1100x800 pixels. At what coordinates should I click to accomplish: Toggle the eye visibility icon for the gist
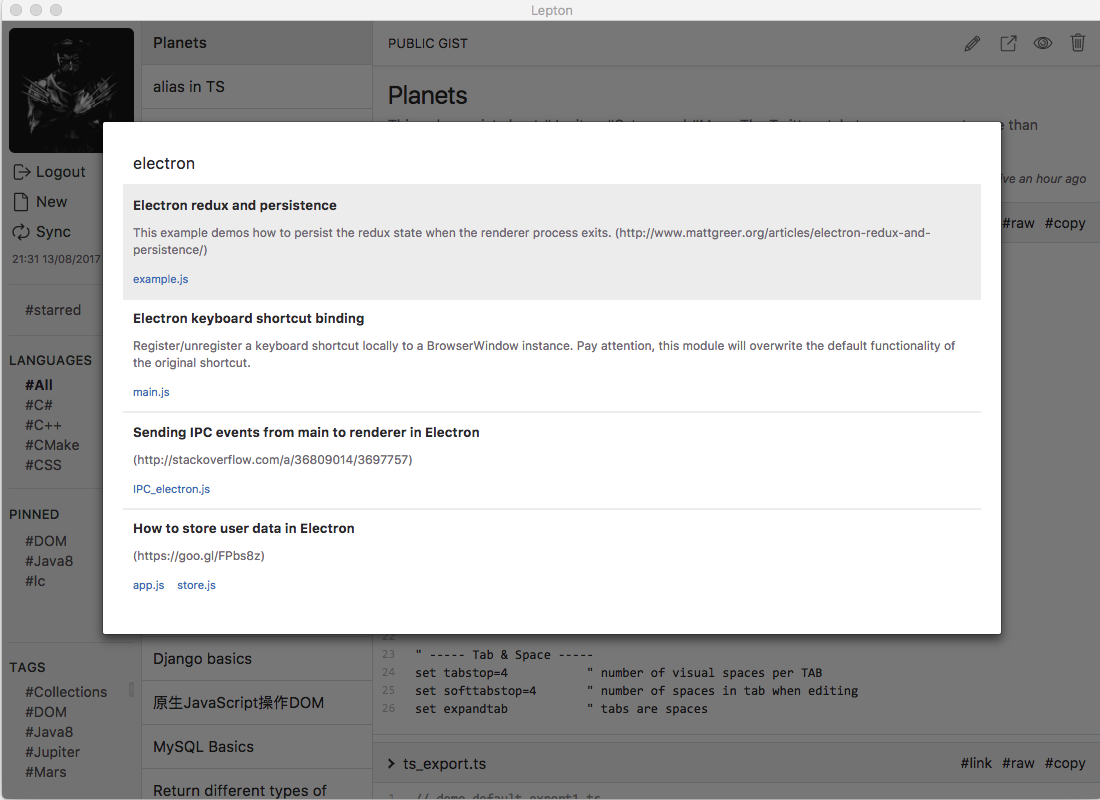(x=1042, y=44)
